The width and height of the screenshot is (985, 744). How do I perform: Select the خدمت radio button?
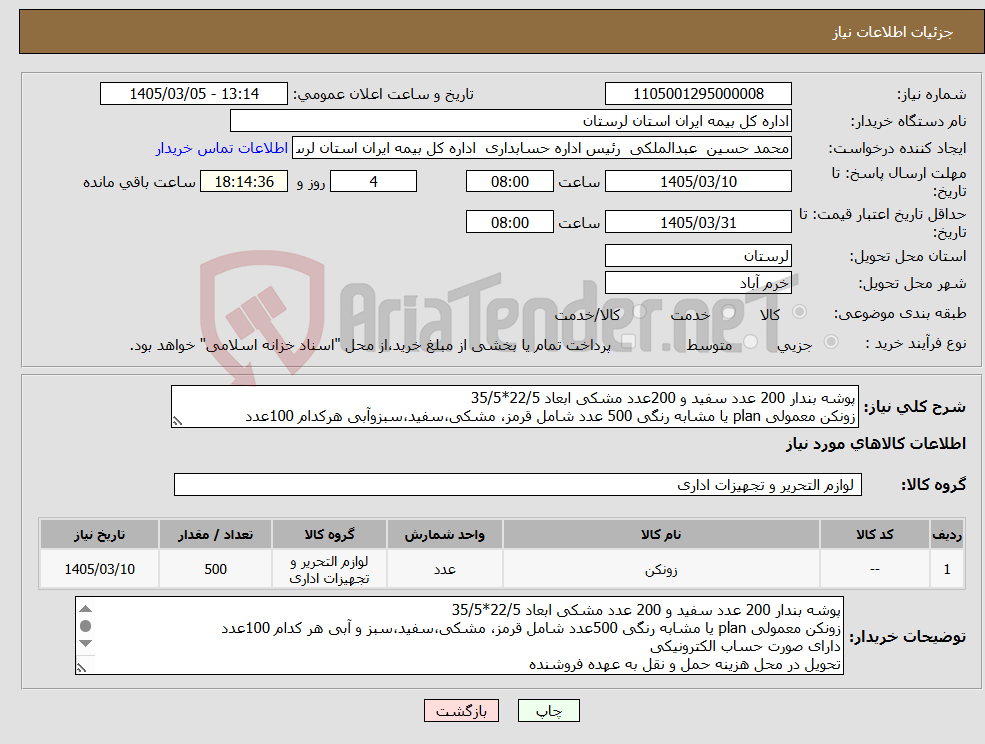729,312
